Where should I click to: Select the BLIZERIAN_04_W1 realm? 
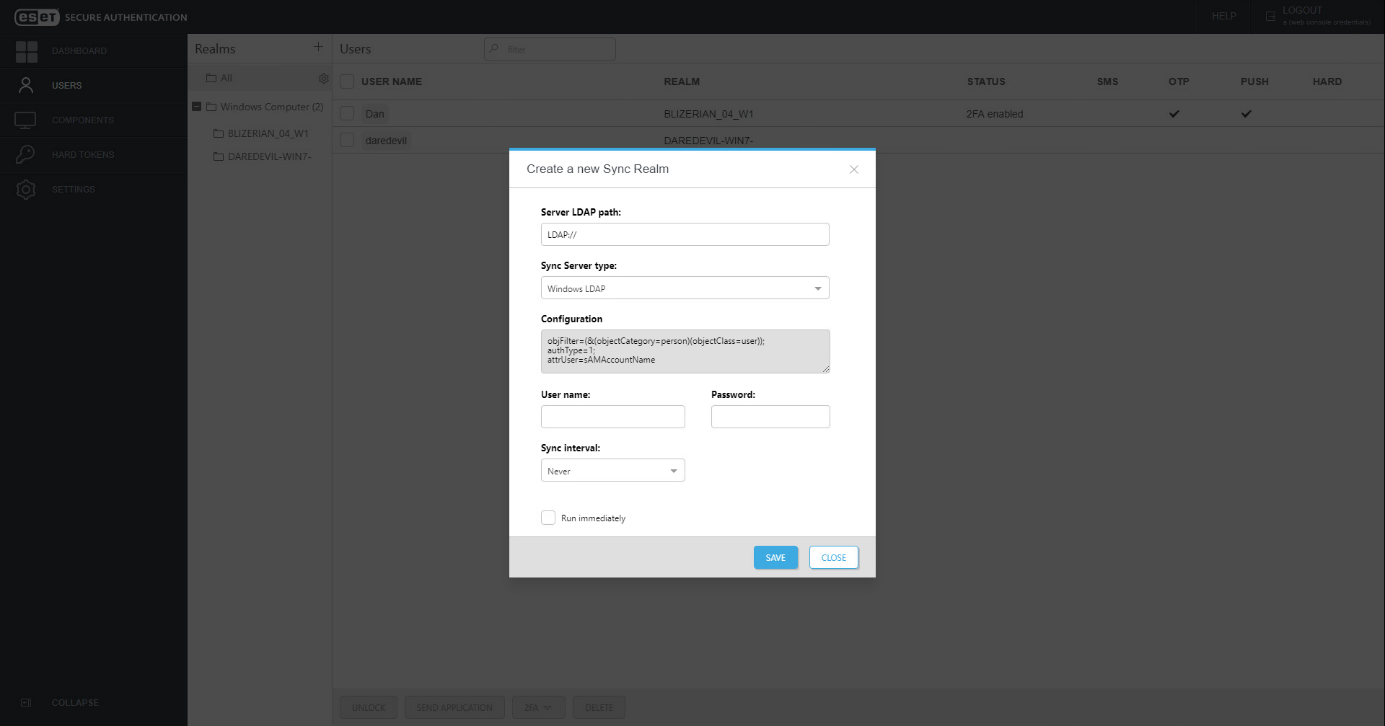[x=268, y=133]
